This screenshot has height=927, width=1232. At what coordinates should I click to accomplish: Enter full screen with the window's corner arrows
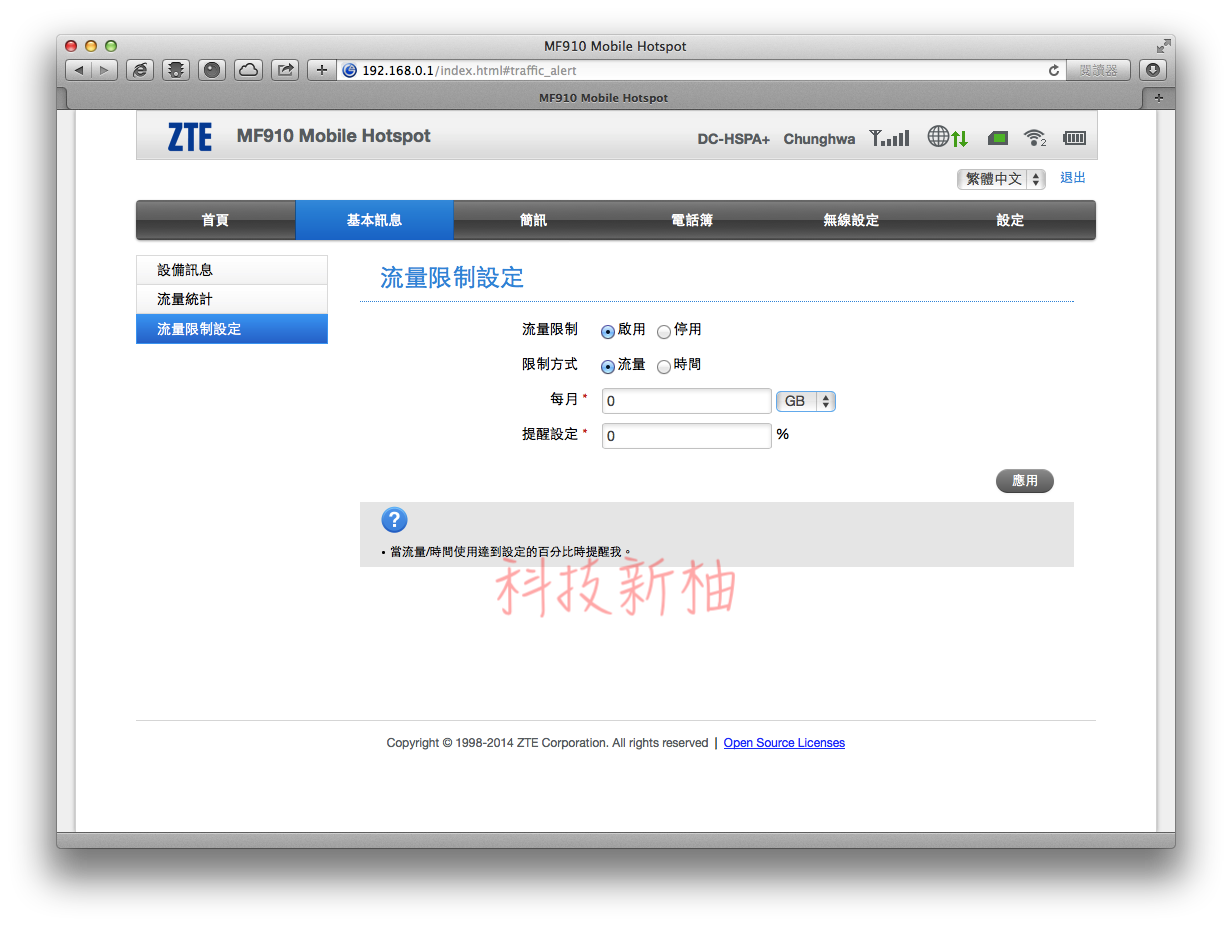(1163, 46)
